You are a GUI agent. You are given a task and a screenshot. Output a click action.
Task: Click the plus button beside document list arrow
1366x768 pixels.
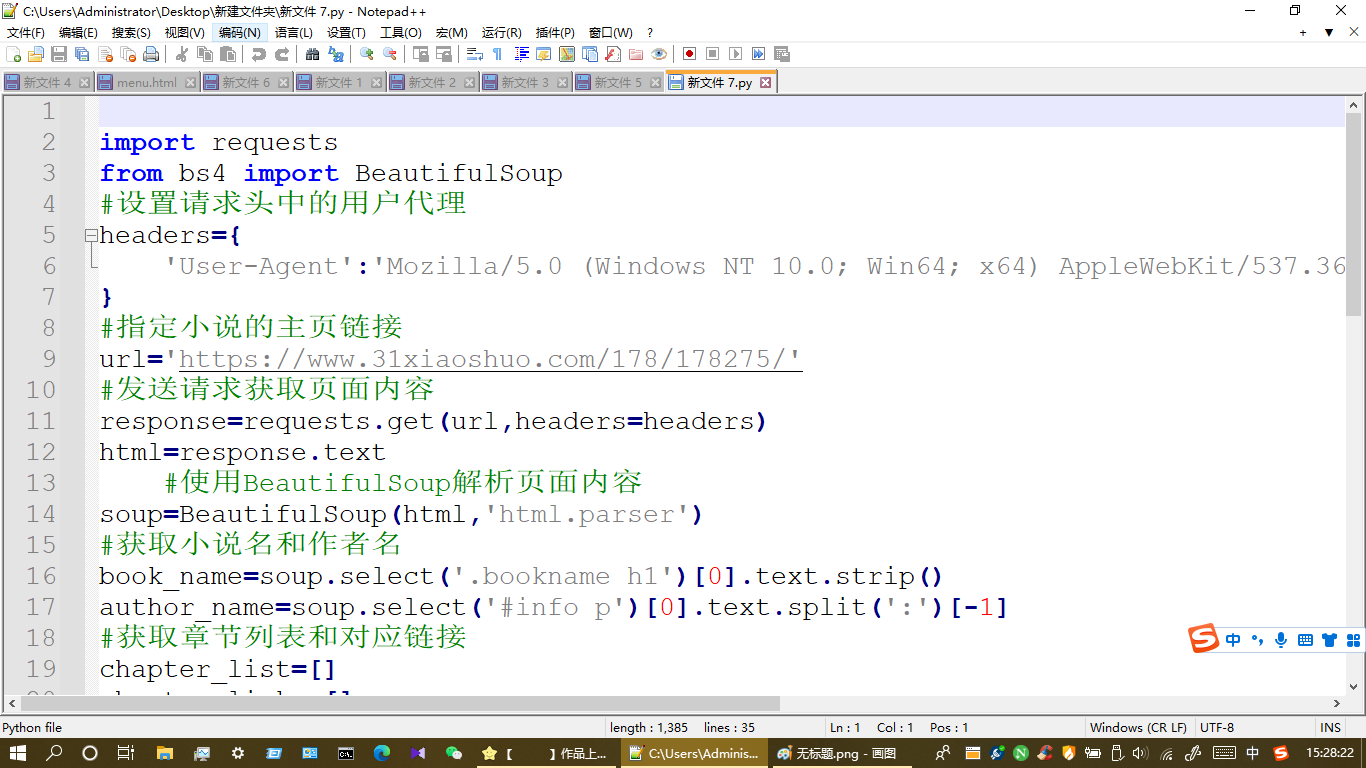coord(1303,33)
